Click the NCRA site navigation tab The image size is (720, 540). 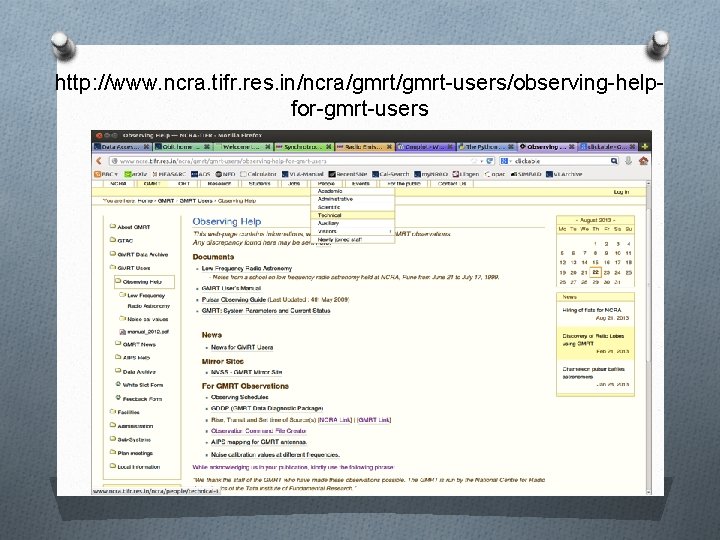click(118, 184)
